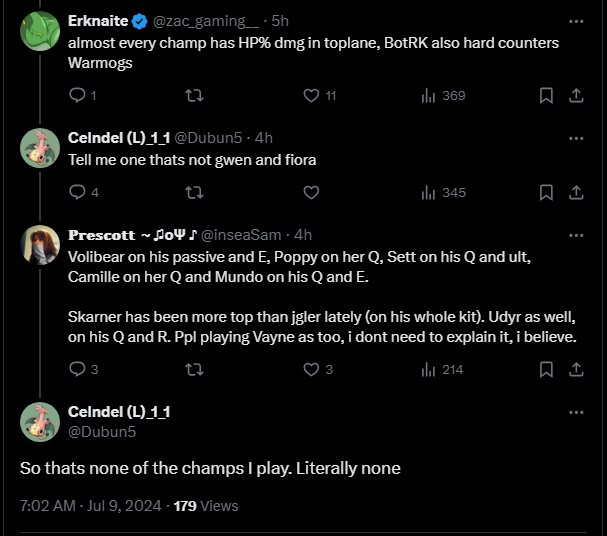Open Erknaite's green avatar image

40,31
